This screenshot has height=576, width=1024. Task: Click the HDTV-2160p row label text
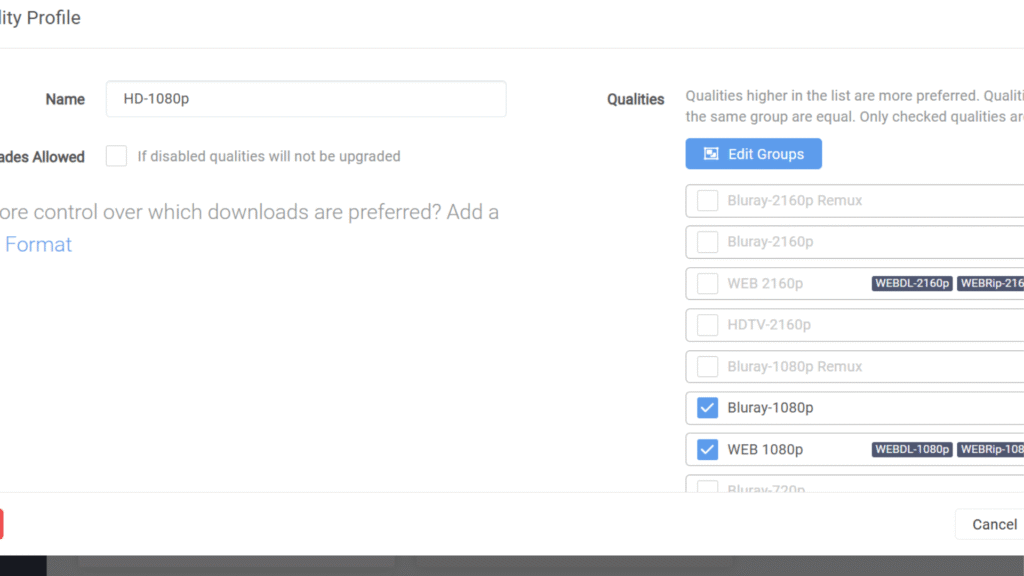pos(769,325)
